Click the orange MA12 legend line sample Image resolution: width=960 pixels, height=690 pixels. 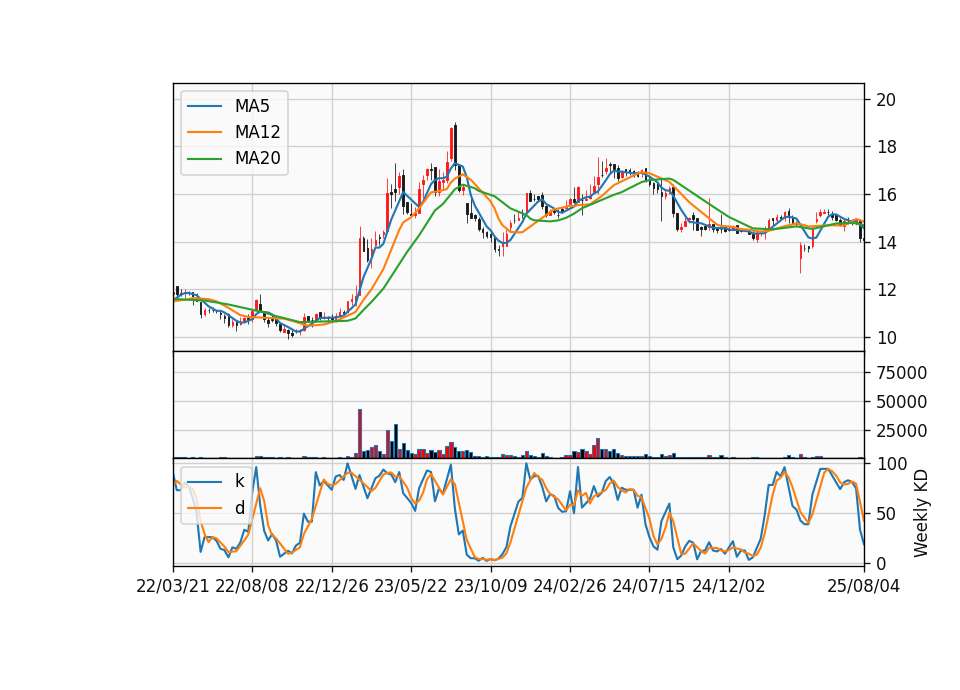pos(204,132)
